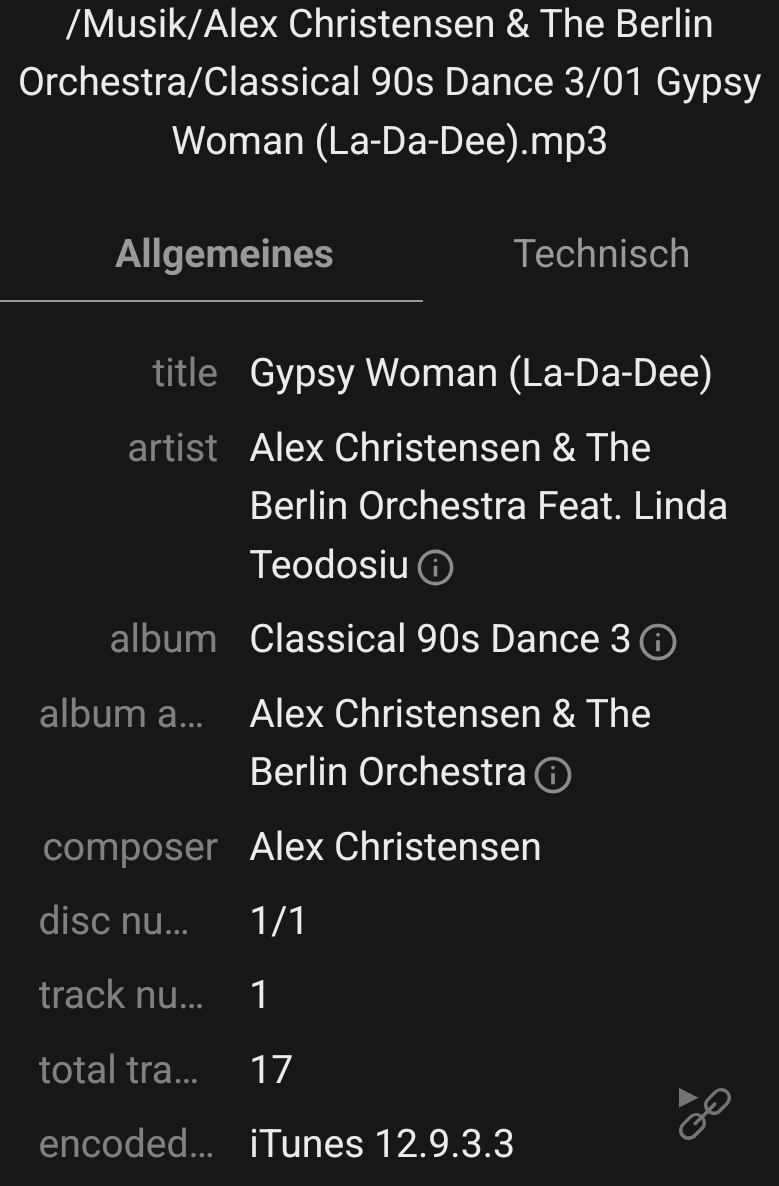Click album name Classical 90s Dance 3

point(440,639)
